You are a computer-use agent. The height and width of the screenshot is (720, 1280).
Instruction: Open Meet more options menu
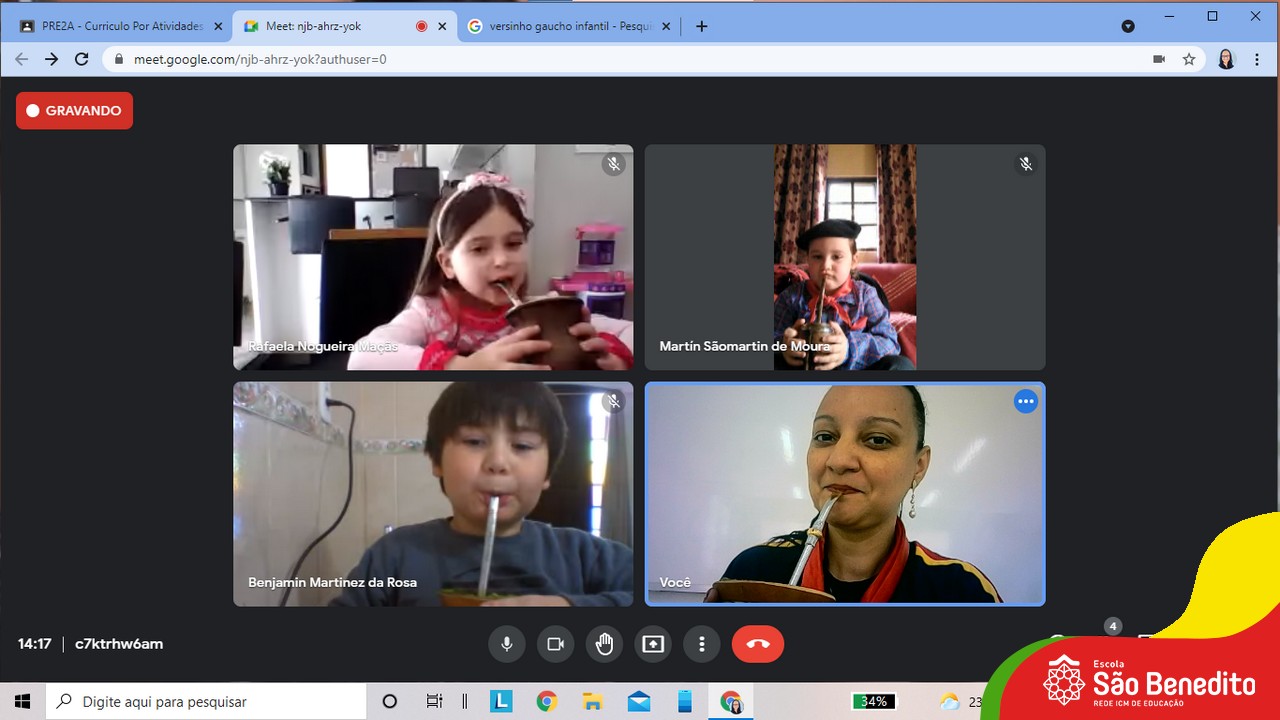click(x=702, y=644)
